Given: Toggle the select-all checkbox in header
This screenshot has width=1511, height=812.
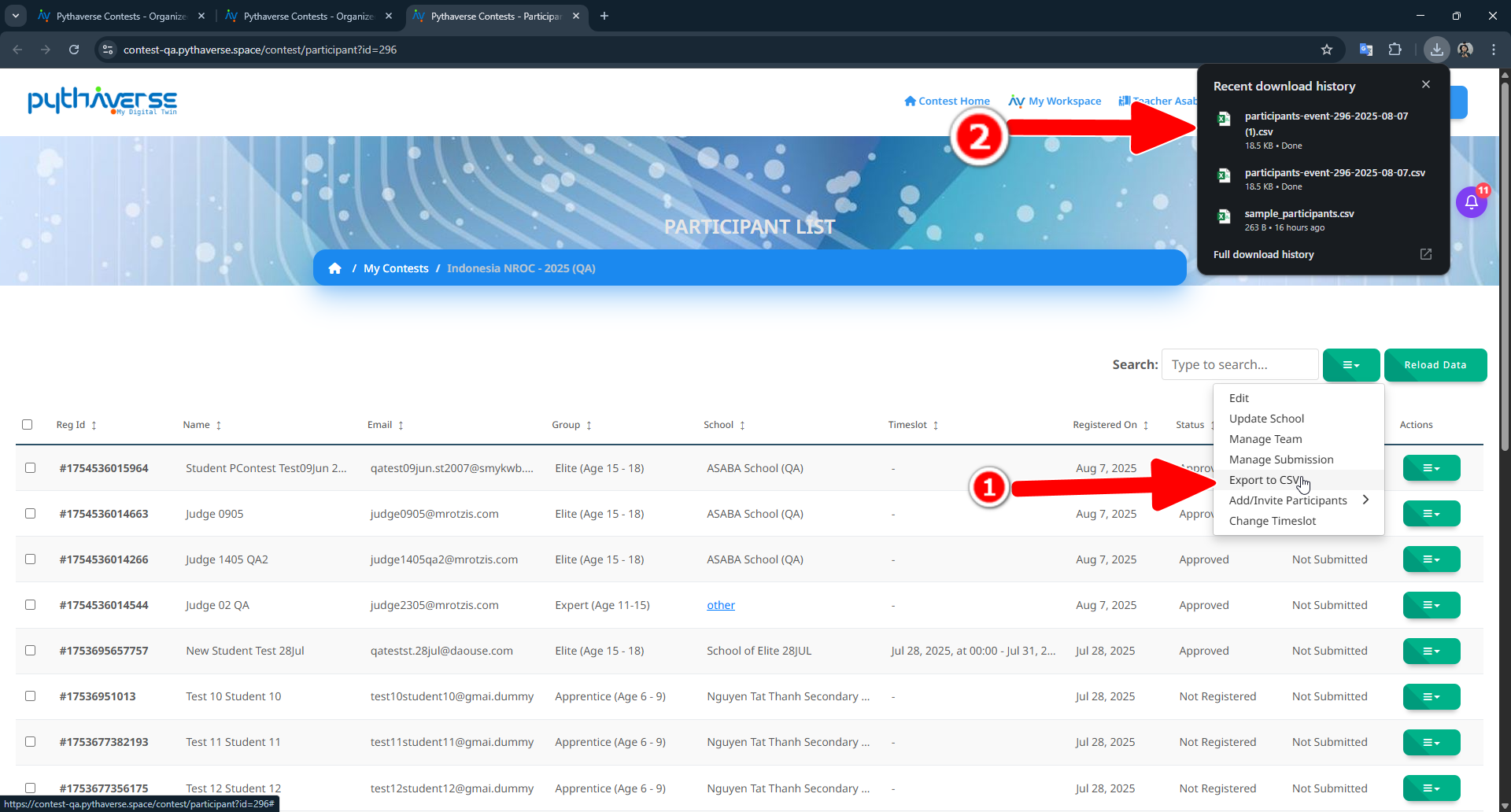Looking at the screenshot, I should [28, 425].
